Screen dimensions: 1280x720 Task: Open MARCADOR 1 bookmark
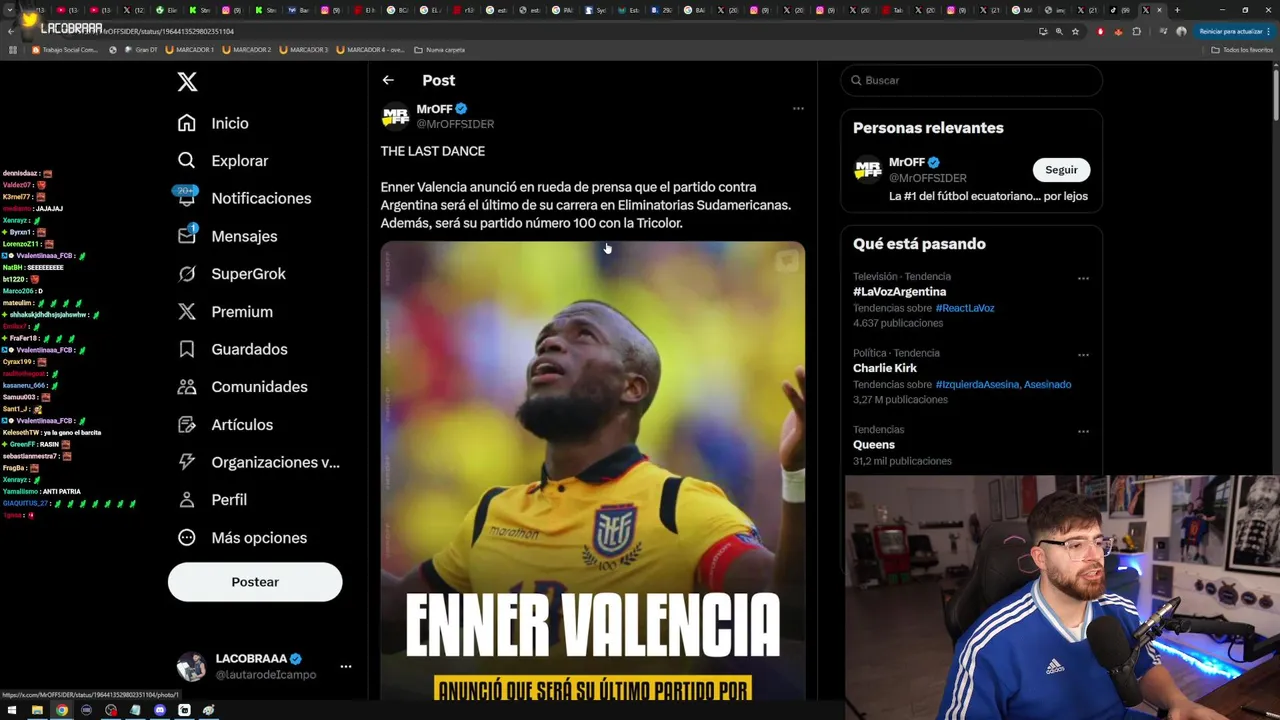click(189, 49)
